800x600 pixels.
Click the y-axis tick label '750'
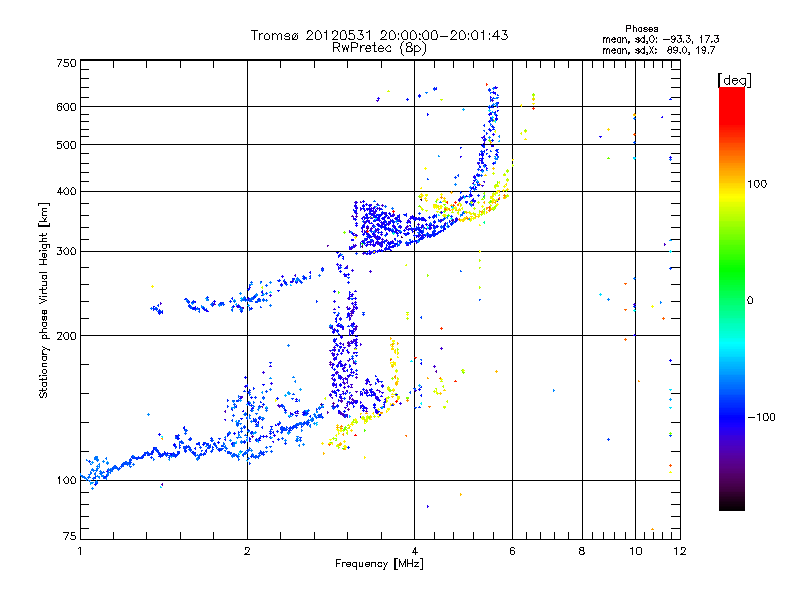(66, 63)
